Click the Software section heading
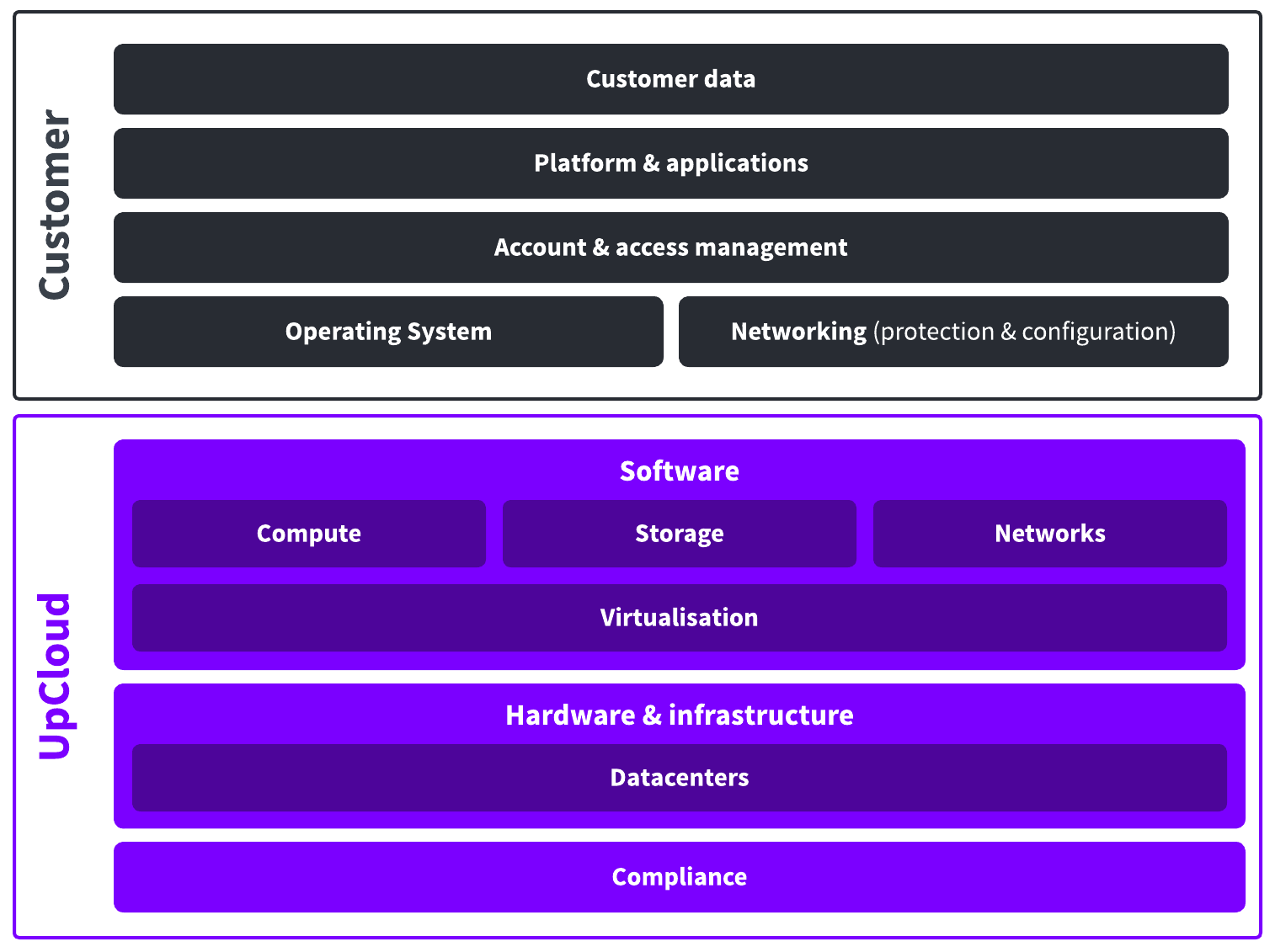The width and height of the screenshot is (1275, 952). point(680,471)
